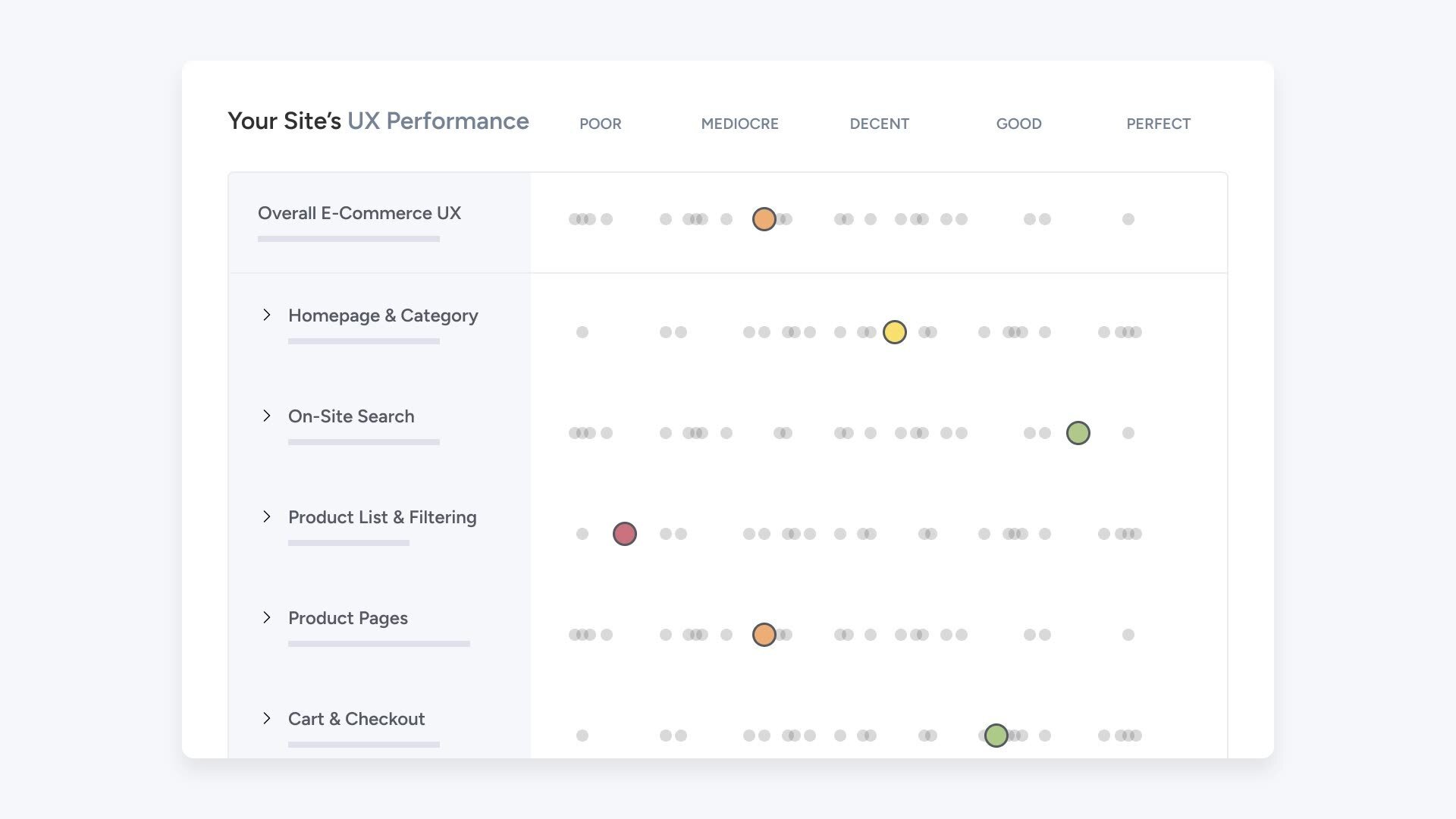Viewport: 1456px width, 819px height.
Task: Click rightmost gray dot in On-Site Search row
Action: coord(1128,433)
